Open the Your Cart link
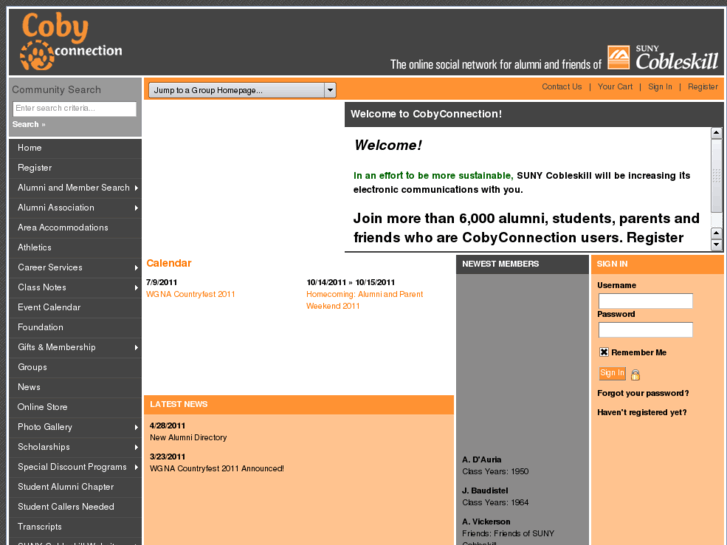Image resolution: width=727 pixels, height=545 pixels. [615, 87]
